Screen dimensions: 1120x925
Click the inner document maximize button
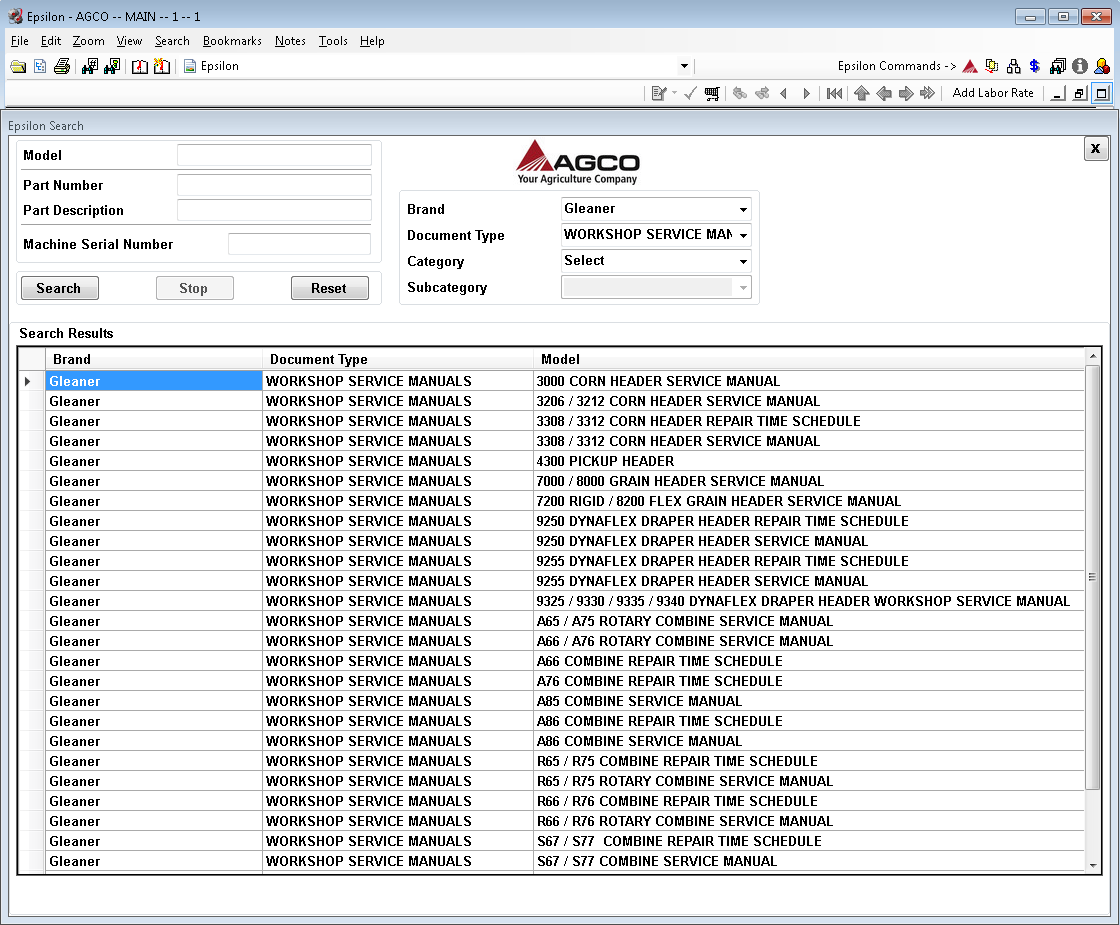click(1102, 94)
